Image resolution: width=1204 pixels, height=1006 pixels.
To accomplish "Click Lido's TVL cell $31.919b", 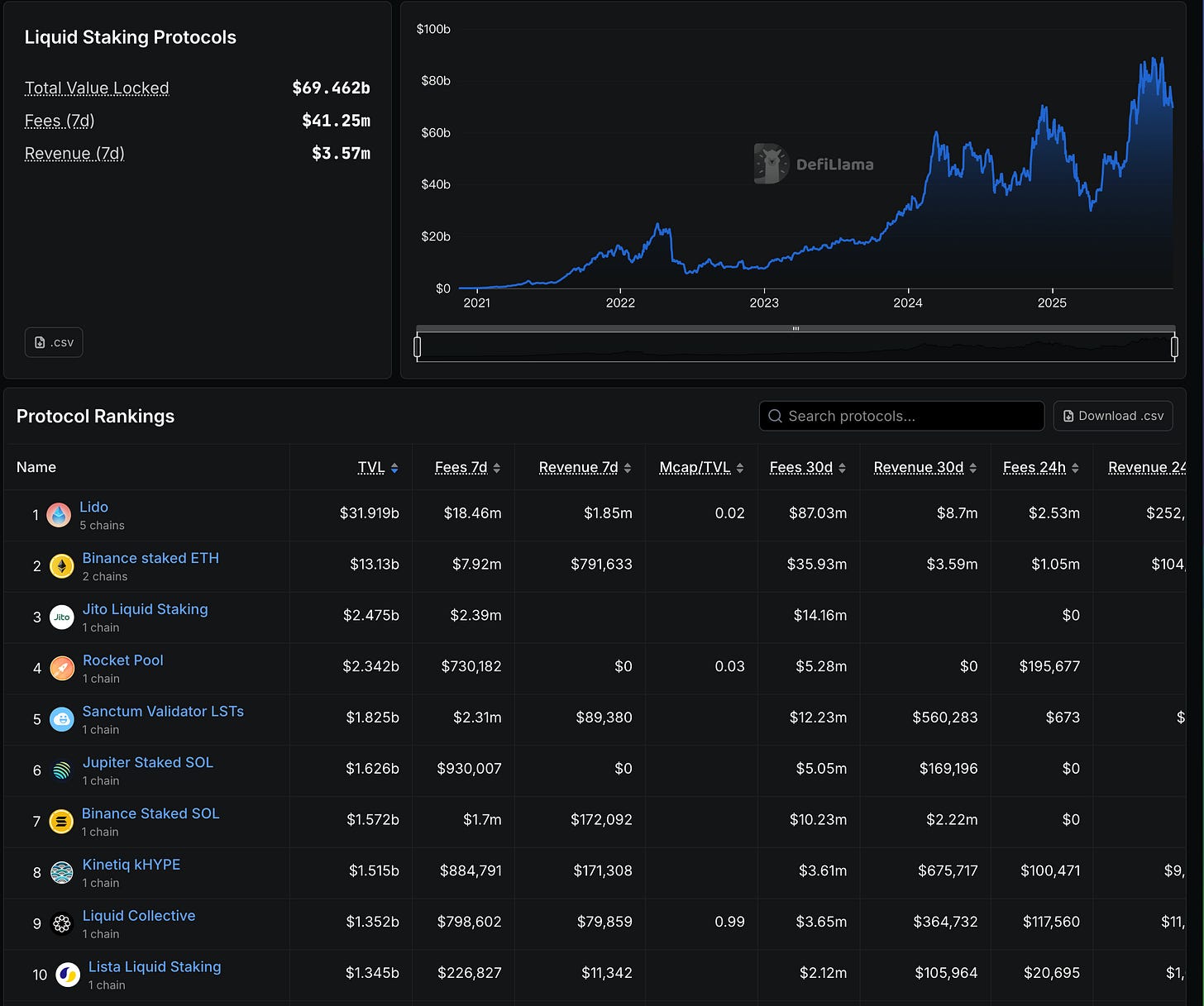I will point(370,513).
